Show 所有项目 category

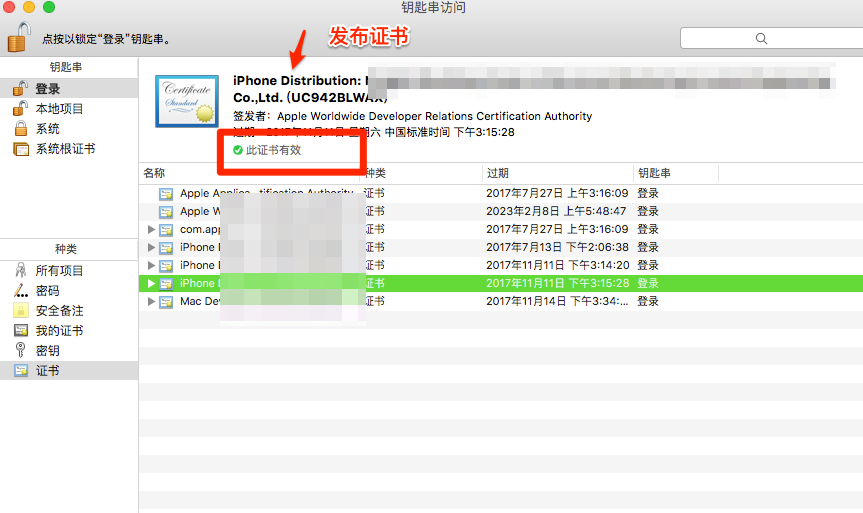69,270
